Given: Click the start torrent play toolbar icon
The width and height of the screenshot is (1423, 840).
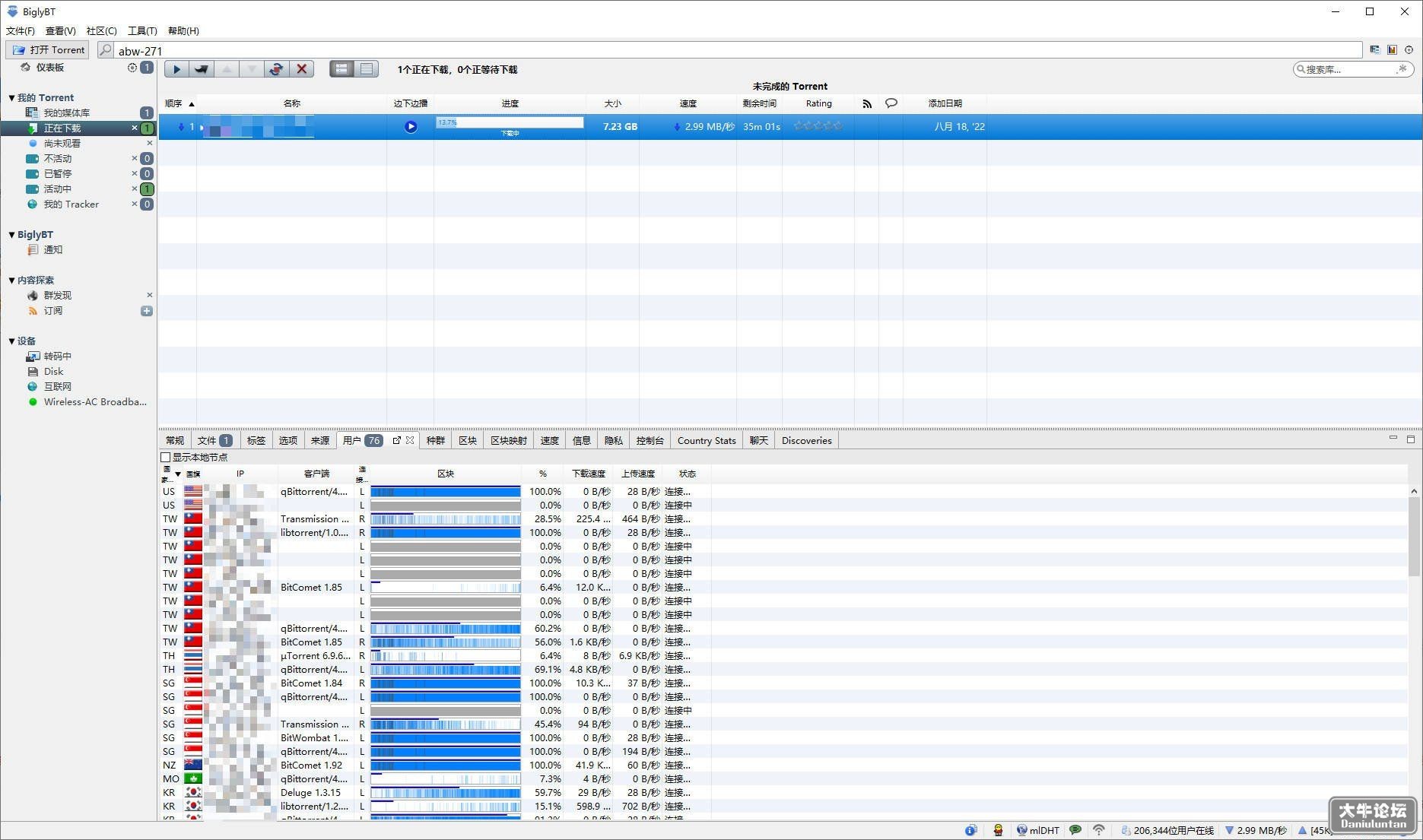Looking at the screenshot, I should [176, 69].
